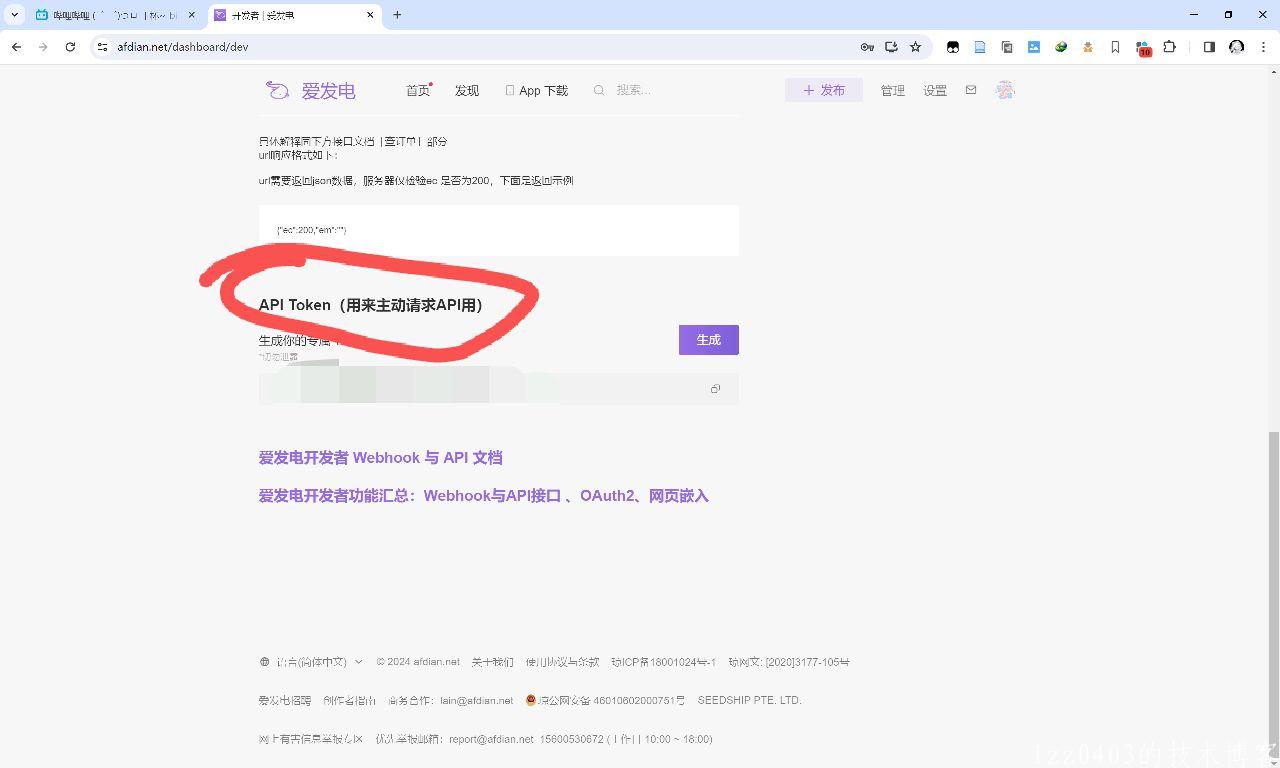
Task: Open the 发现 navigation item
Action: pos(467,90)
